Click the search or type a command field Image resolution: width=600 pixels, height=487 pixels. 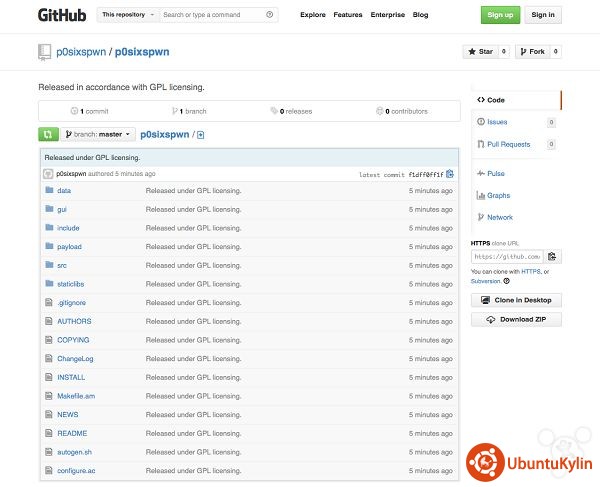(212, 15)
